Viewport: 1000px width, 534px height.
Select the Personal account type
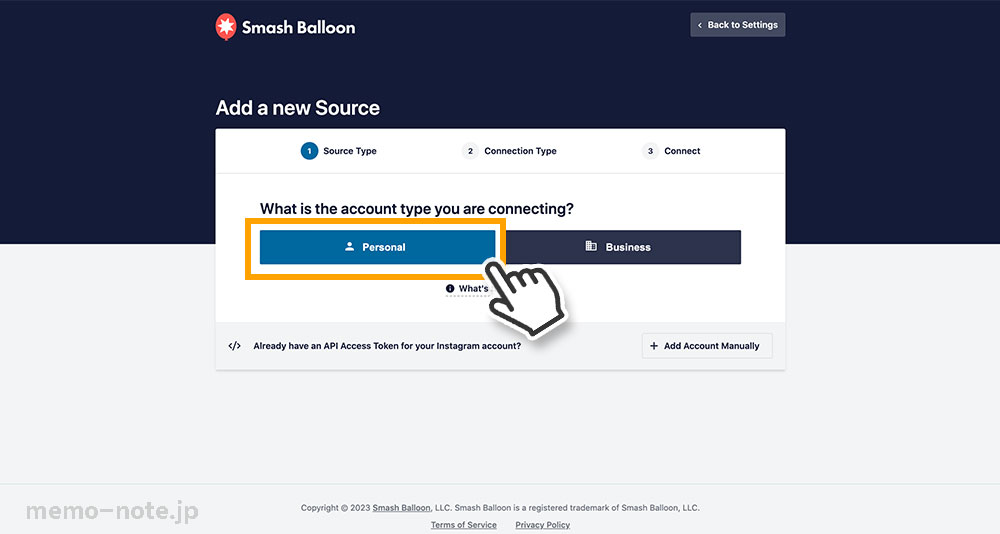tap(378, 247)
